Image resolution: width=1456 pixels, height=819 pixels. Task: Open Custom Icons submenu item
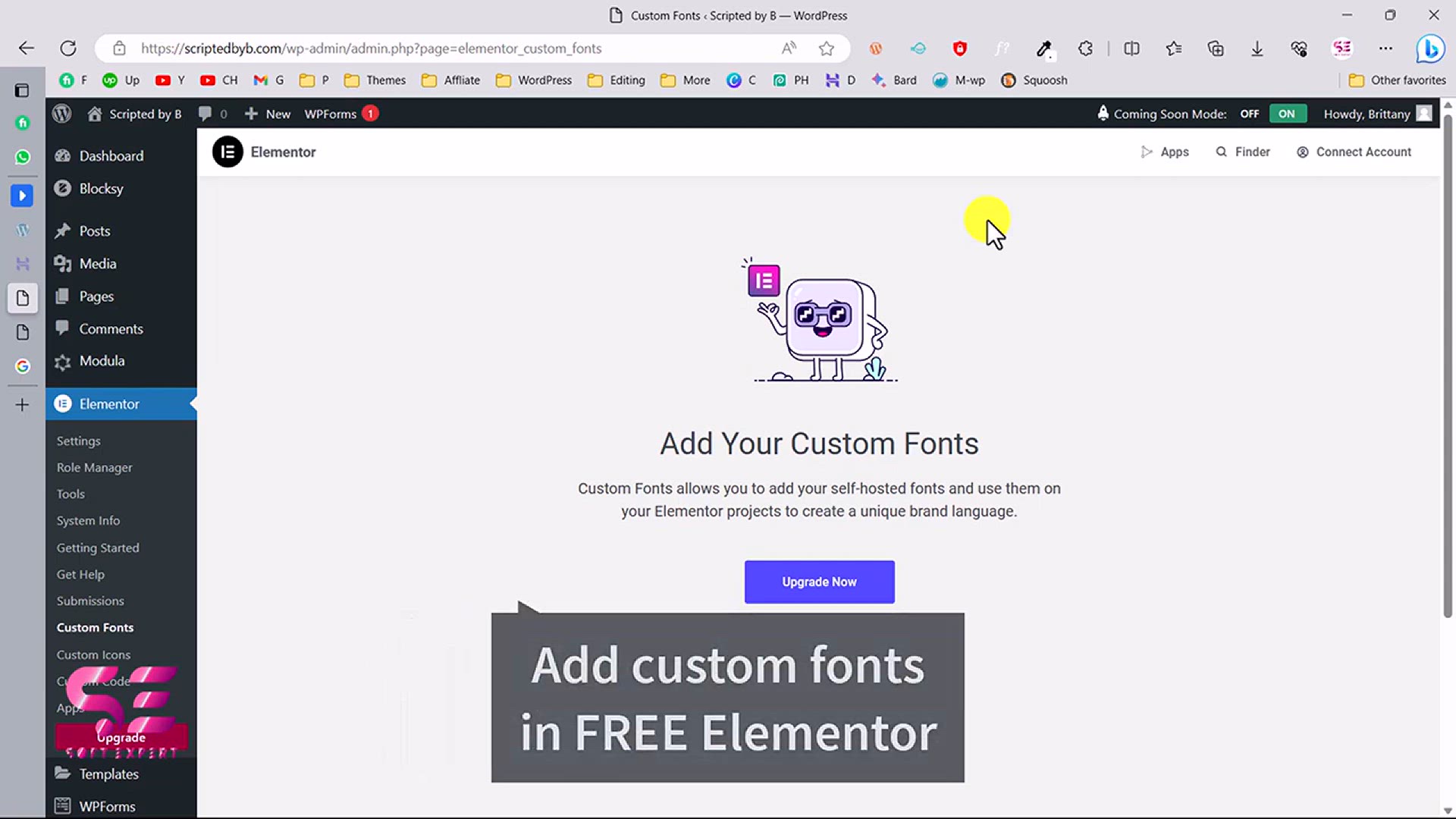[x=93, y=654]
